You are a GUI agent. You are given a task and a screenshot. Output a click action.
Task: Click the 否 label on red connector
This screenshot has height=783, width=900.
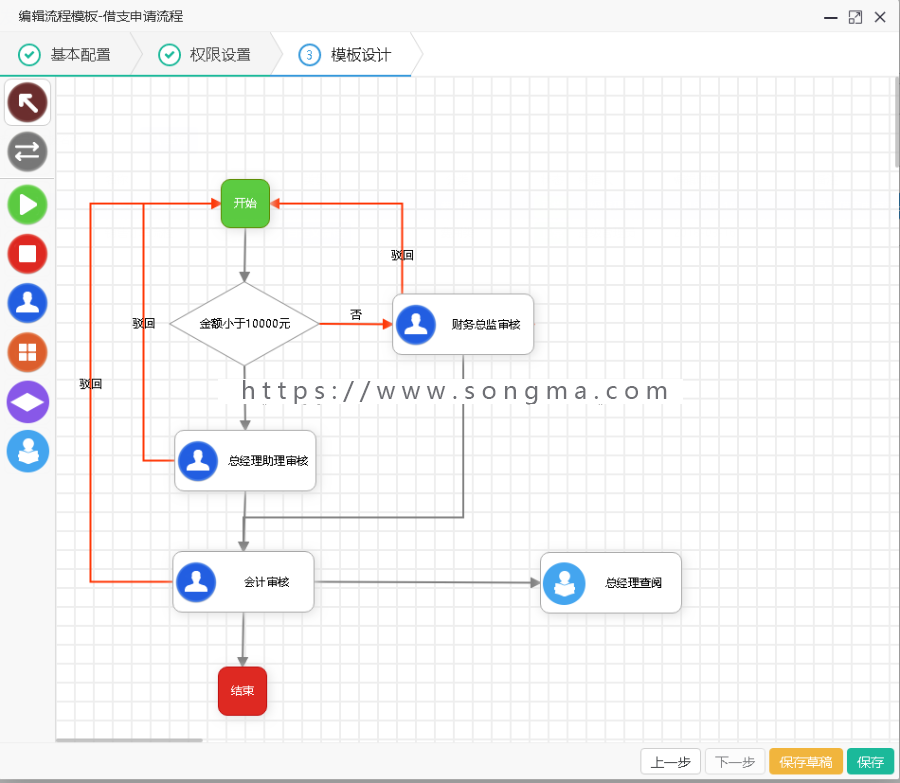(356, 315)
